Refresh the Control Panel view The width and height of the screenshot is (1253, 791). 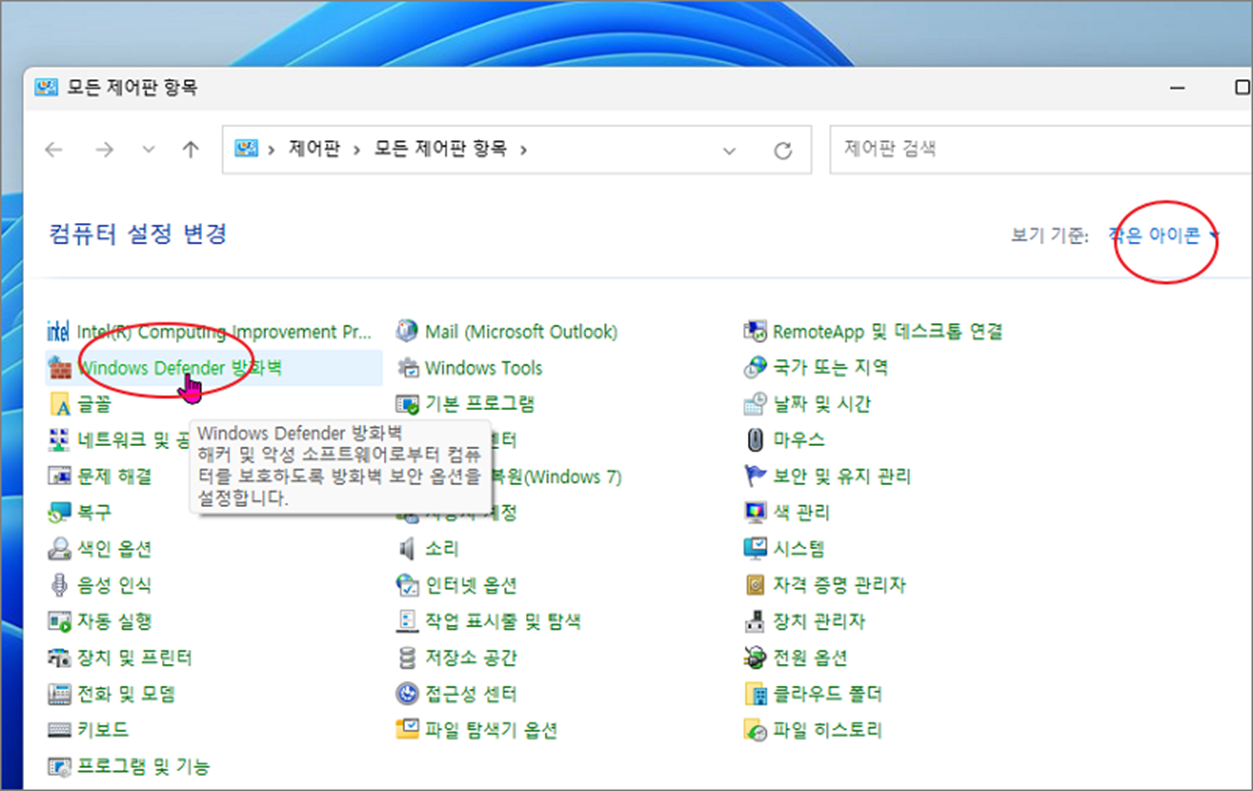pyautogui.click(x=784, y=151)
